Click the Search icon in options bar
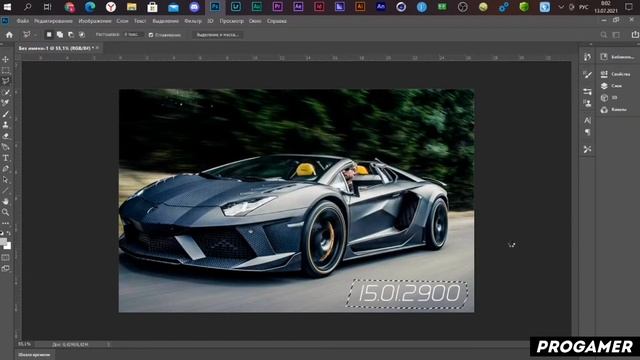 [x=604, y=35]
